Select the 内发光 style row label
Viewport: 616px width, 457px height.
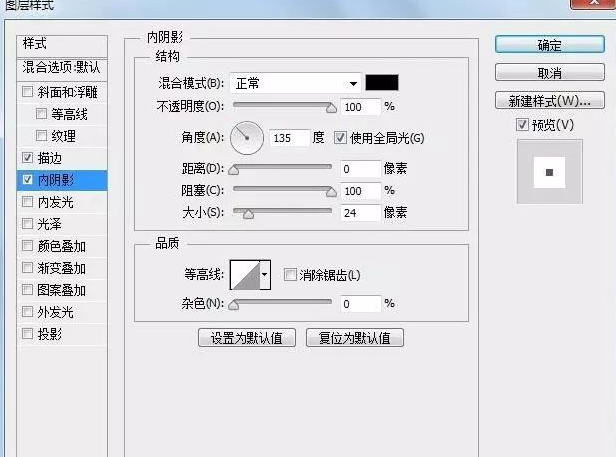[55, 202]
